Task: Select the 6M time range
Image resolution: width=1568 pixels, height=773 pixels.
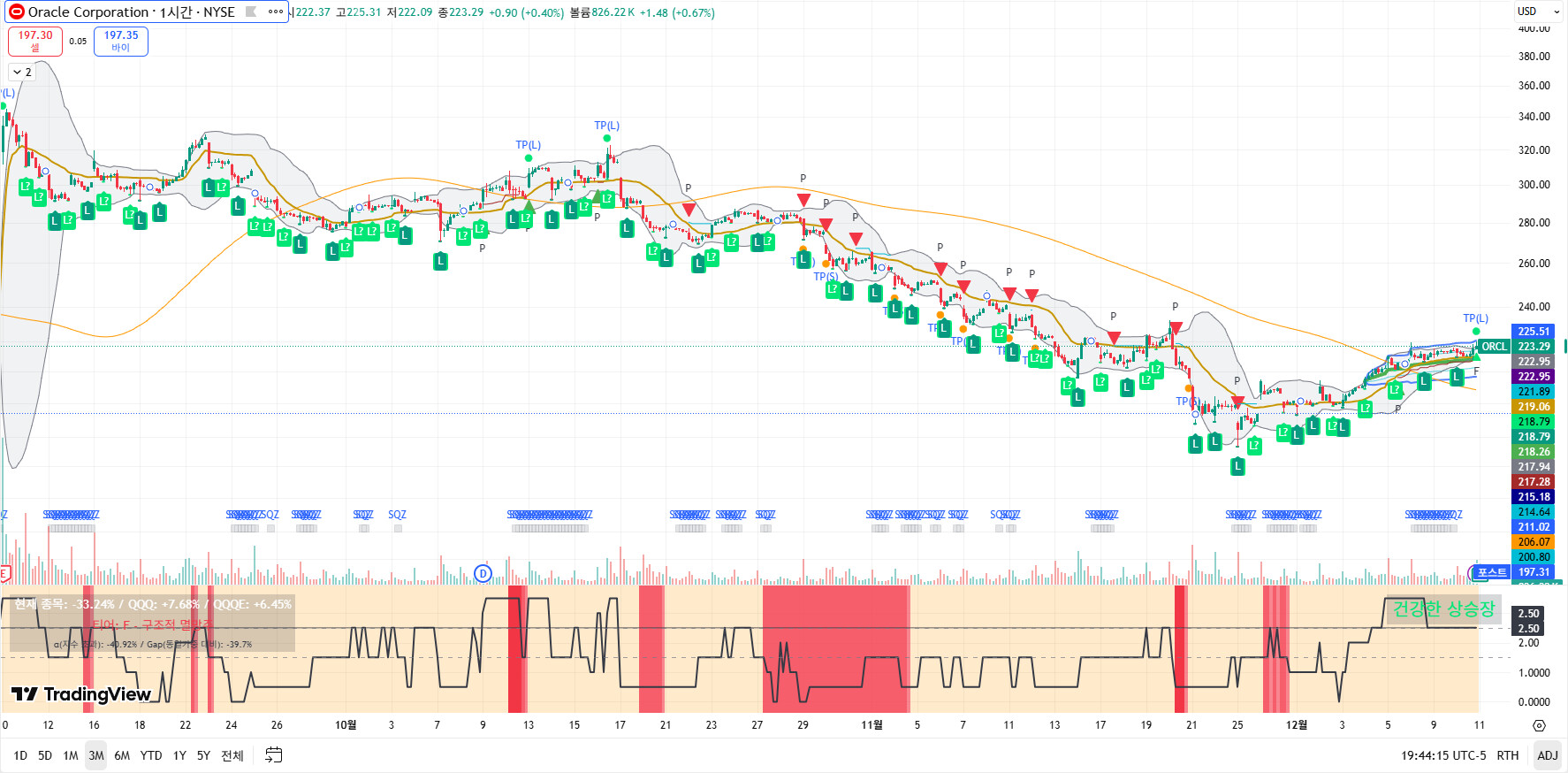Action: click(122, 755)
